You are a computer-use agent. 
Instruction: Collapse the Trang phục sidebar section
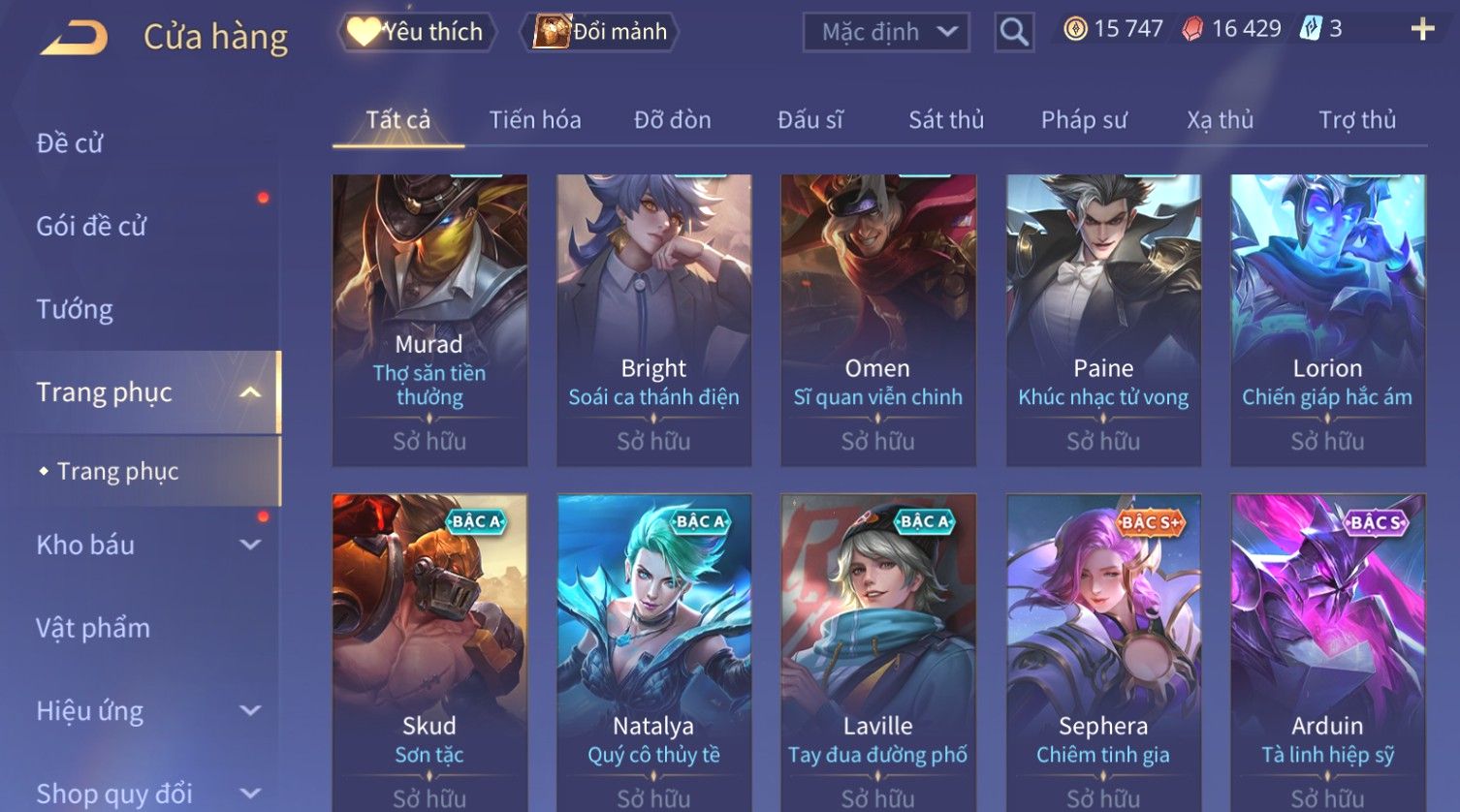coord(250,392)
